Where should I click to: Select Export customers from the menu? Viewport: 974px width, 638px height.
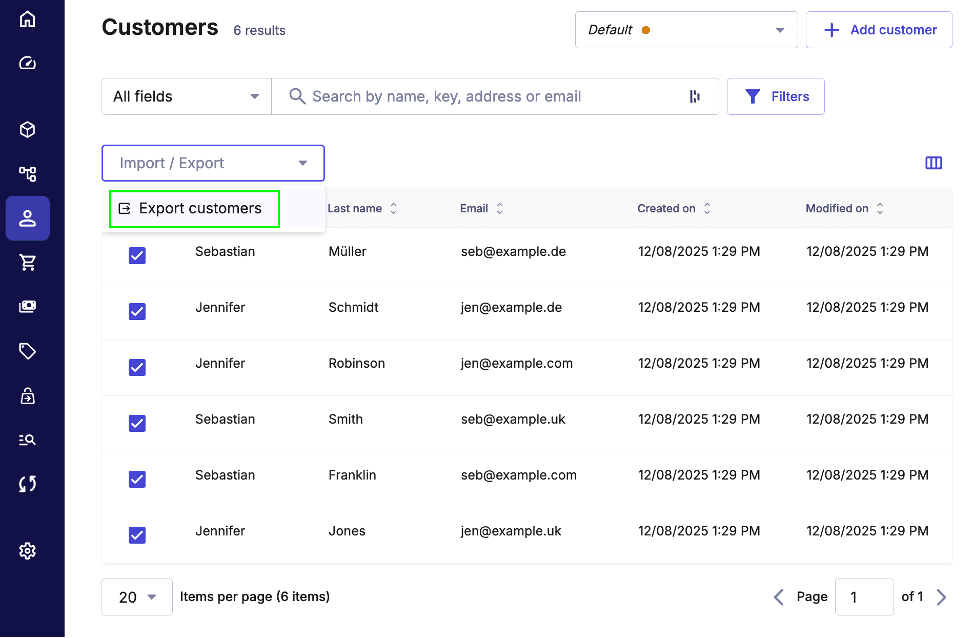193,208
